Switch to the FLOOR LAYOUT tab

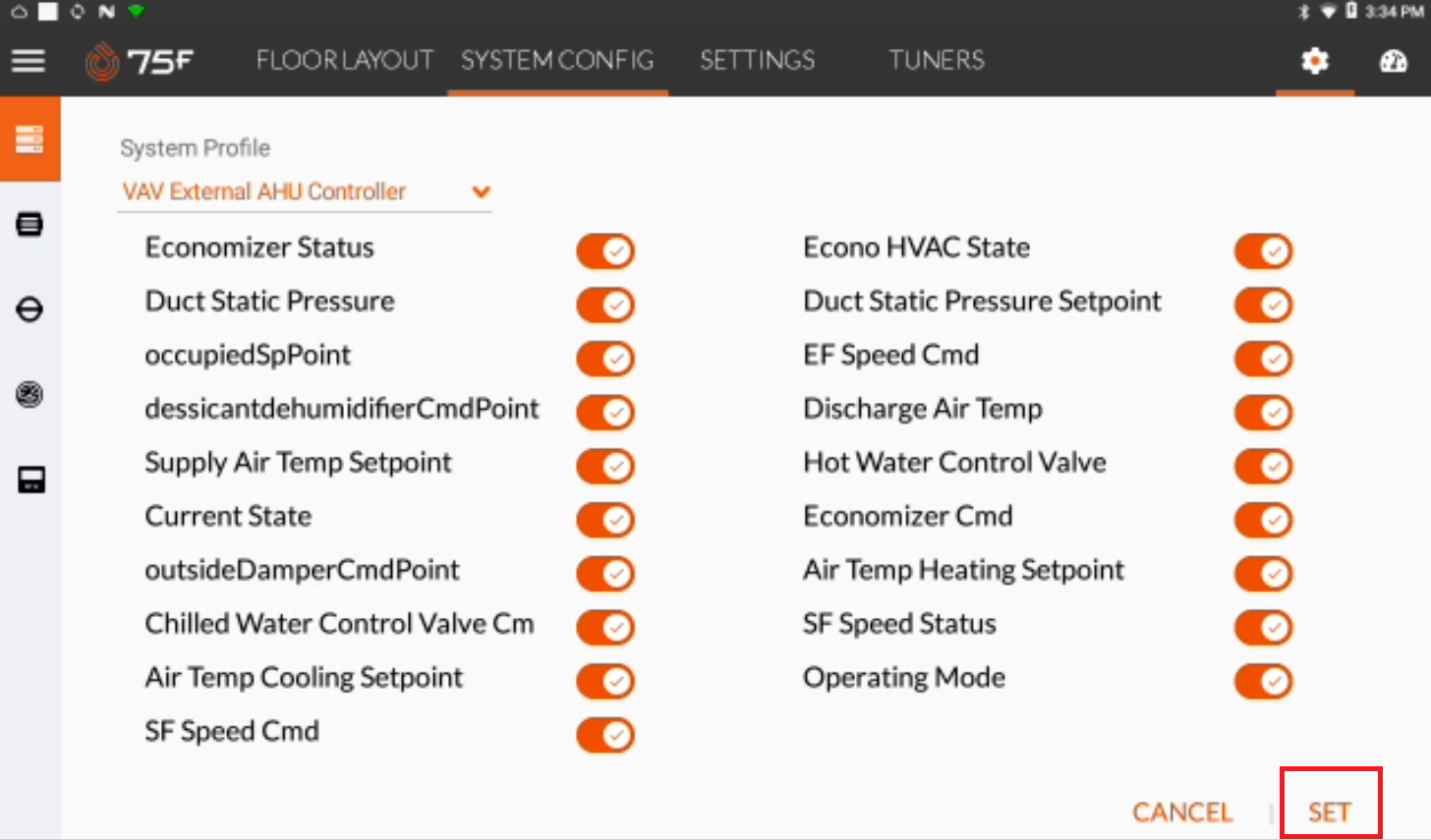[344, 60]
